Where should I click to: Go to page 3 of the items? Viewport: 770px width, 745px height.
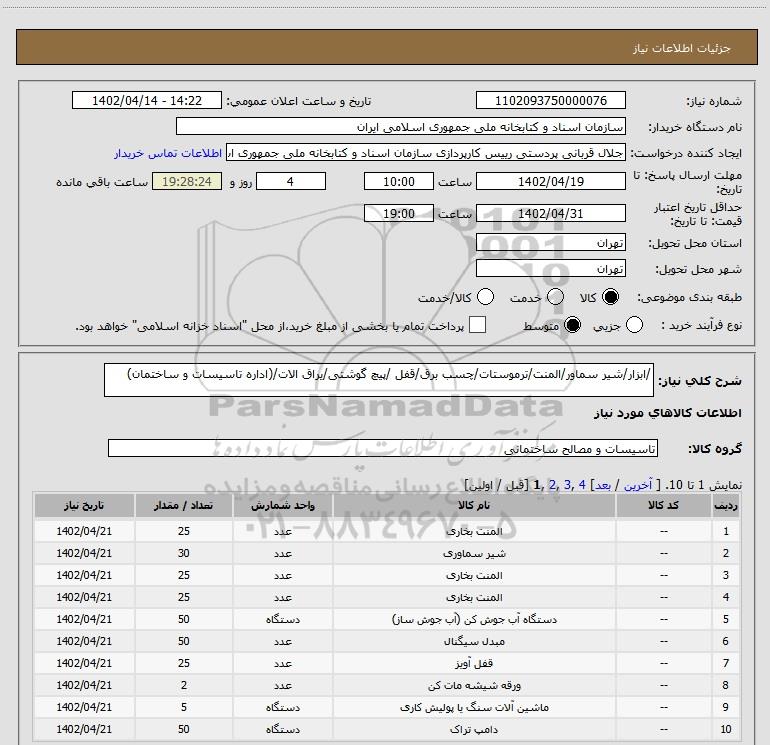(x=567, y=485)
